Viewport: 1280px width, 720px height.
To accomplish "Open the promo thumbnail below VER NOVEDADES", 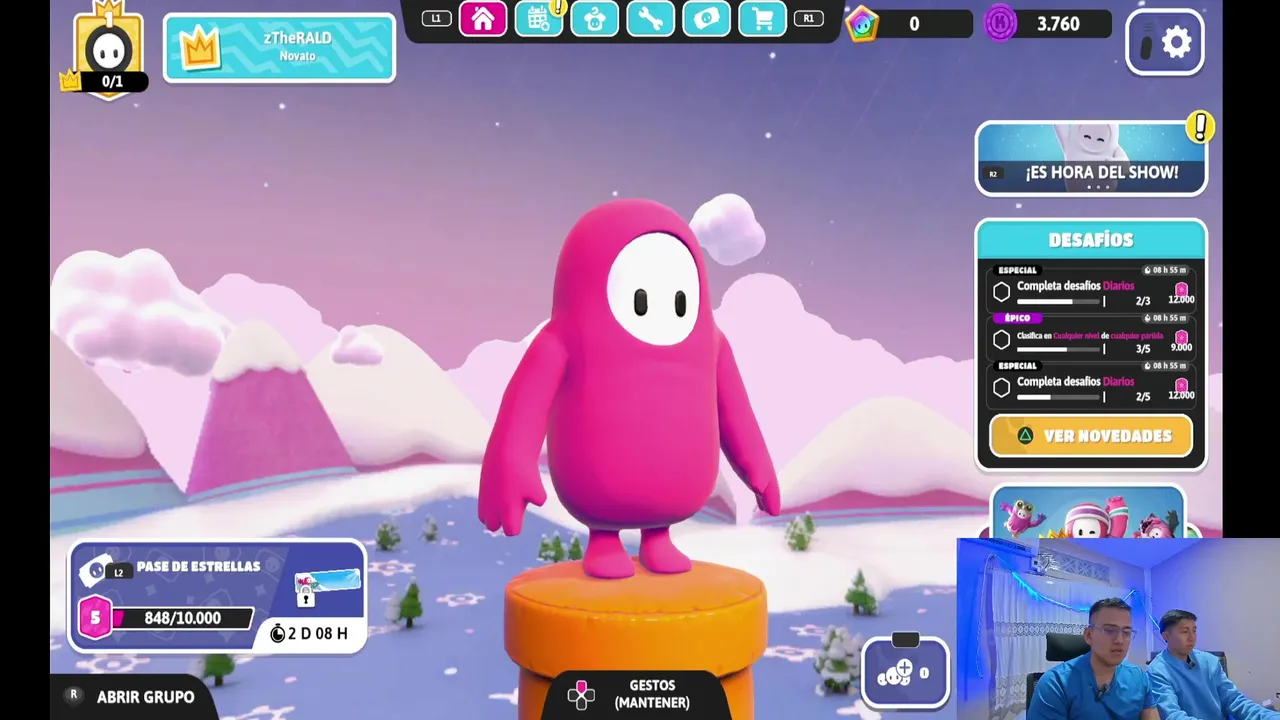I will [x=1088, y=512].
